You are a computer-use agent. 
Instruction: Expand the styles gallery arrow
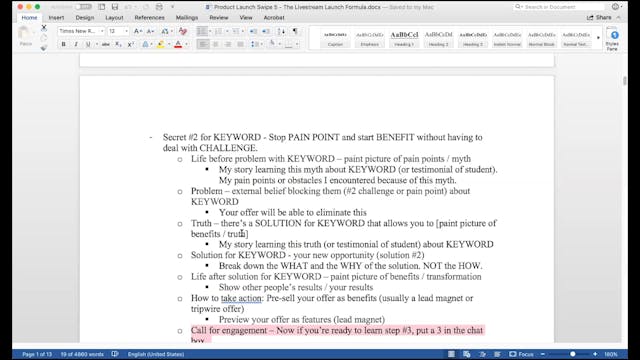pos(598,38)
